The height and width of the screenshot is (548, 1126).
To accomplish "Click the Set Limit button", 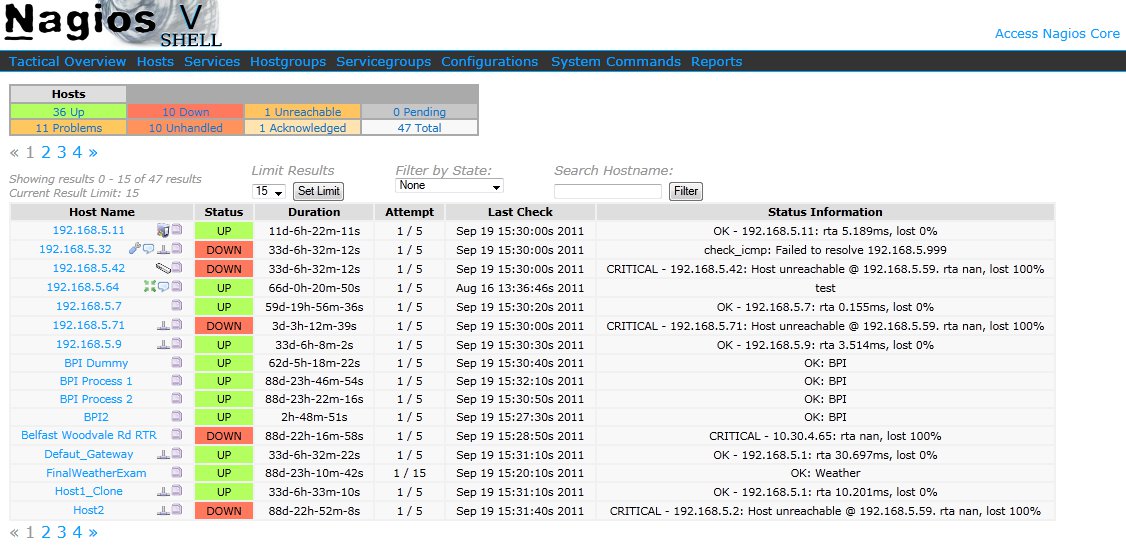I will (x=319, y=191).
